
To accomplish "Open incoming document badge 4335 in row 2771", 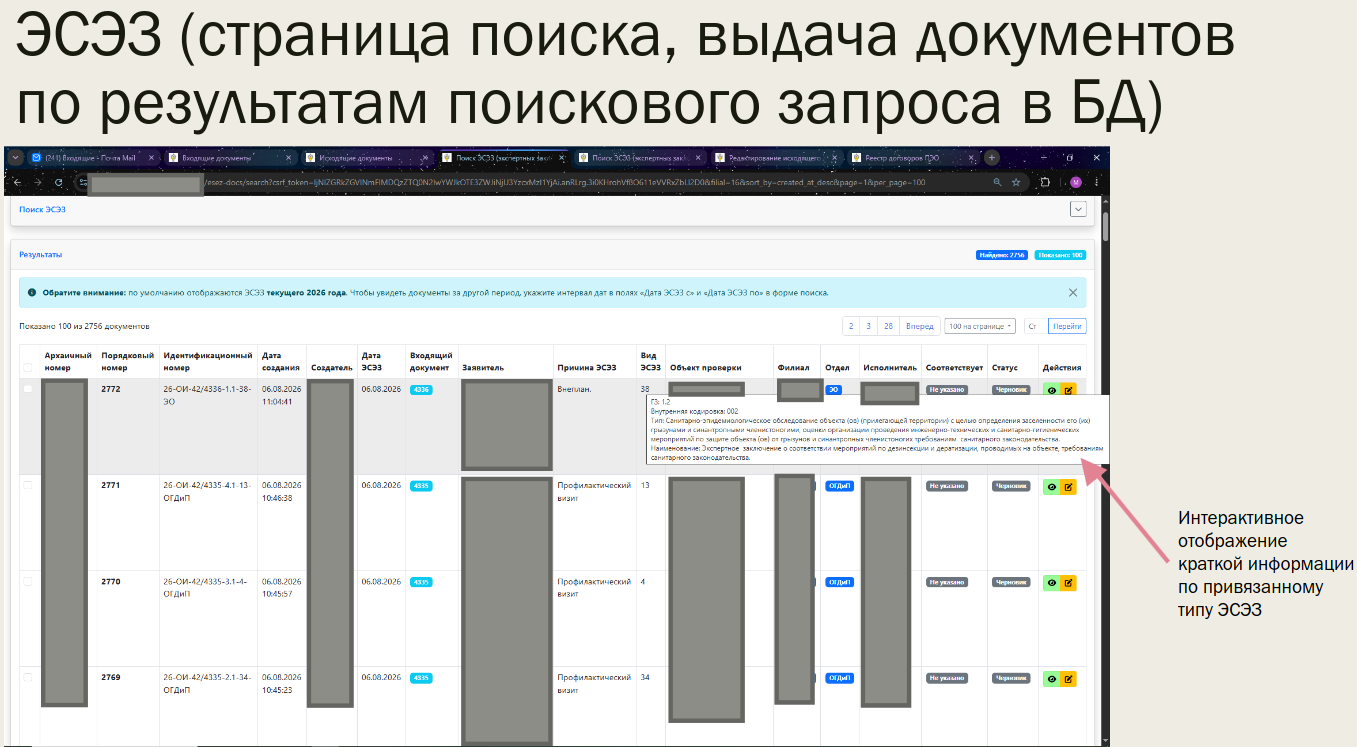I will [x=421, y=486].
